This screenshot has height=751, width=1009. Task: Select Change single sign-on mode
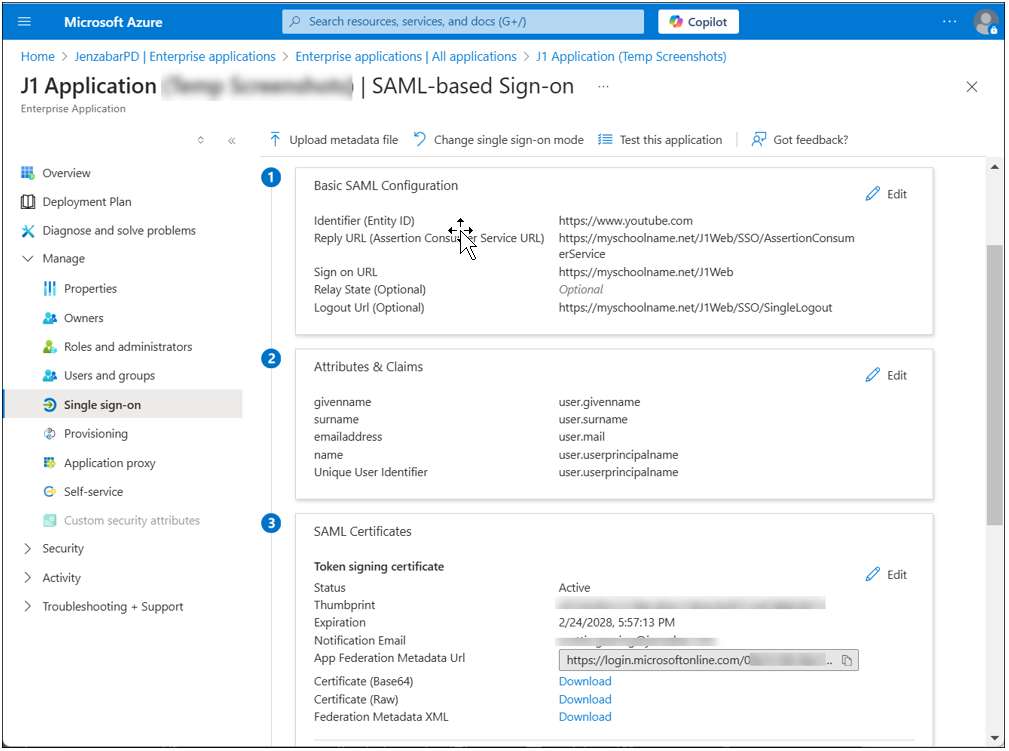point(499,140)
